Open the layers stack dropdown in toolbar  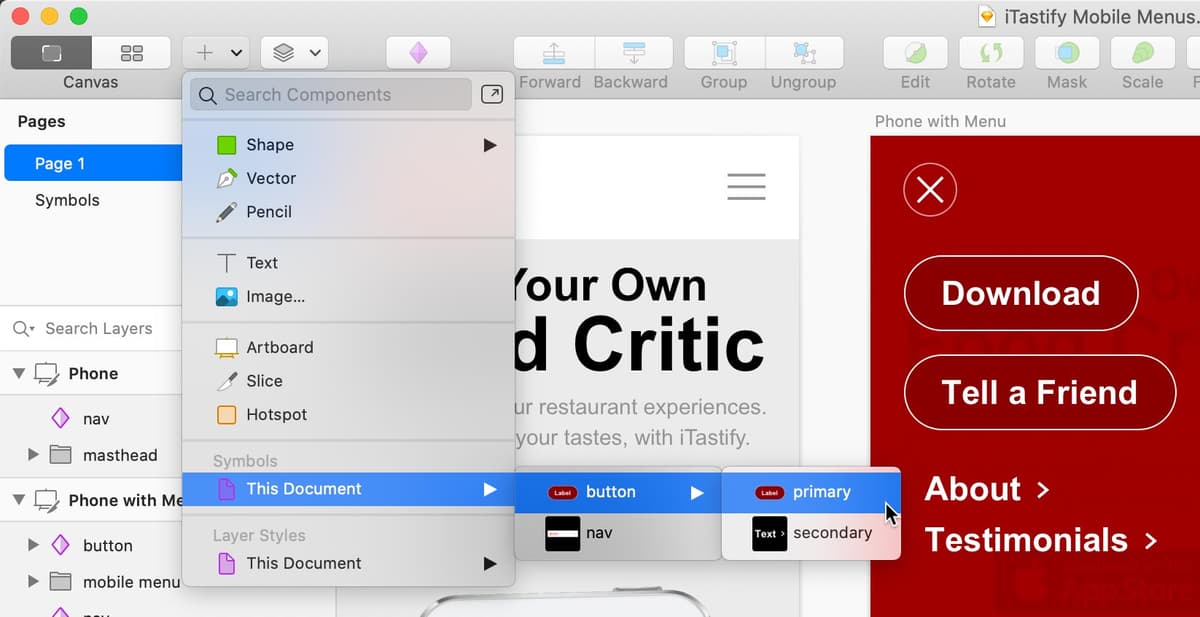point(294,53)
